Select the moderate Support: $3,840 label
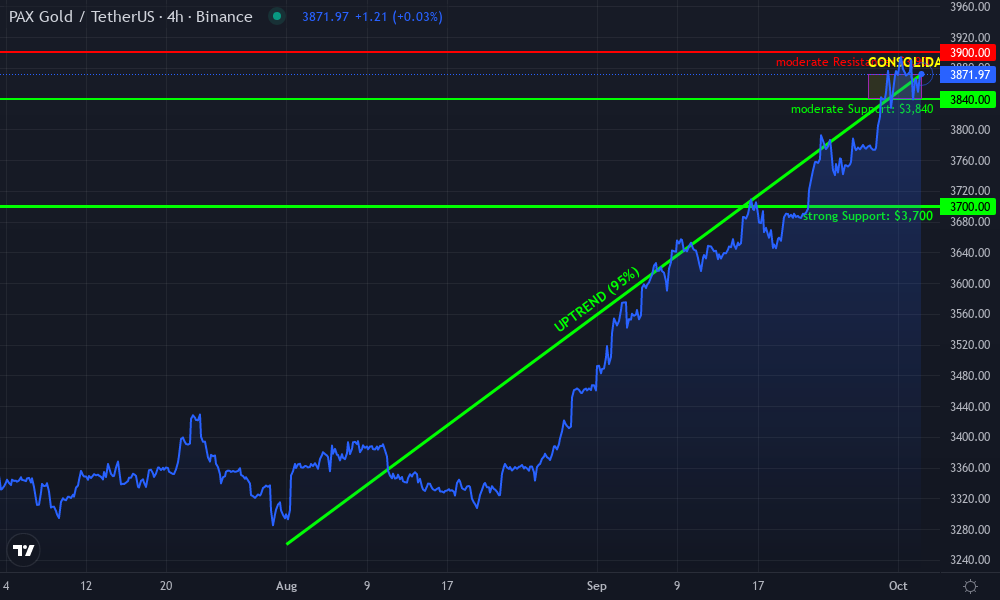 point(861,109)
